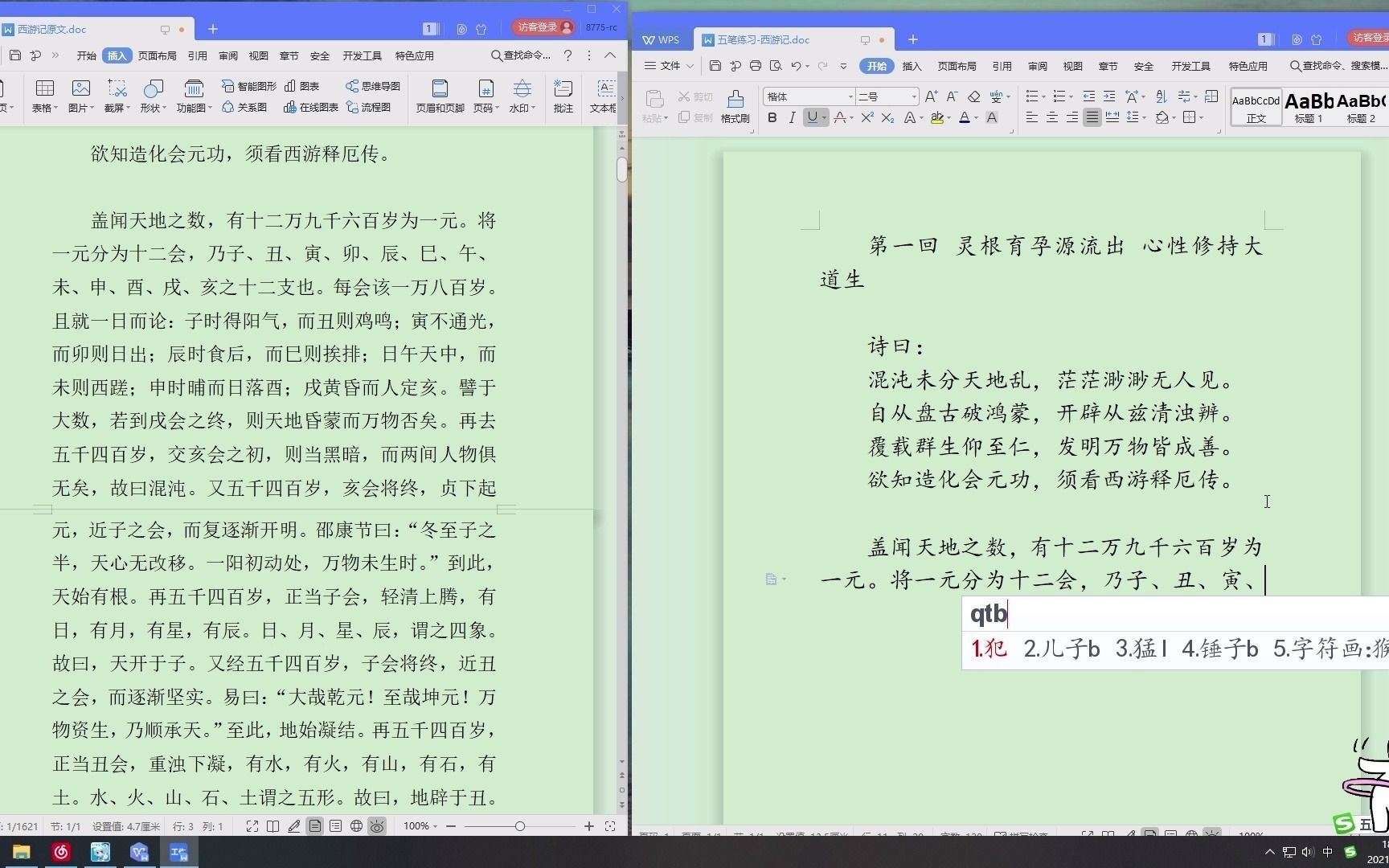Viewport: 1389px width, 868px height.
Task: Open the font name dropdown (楷体)
Action: (850, 96)
